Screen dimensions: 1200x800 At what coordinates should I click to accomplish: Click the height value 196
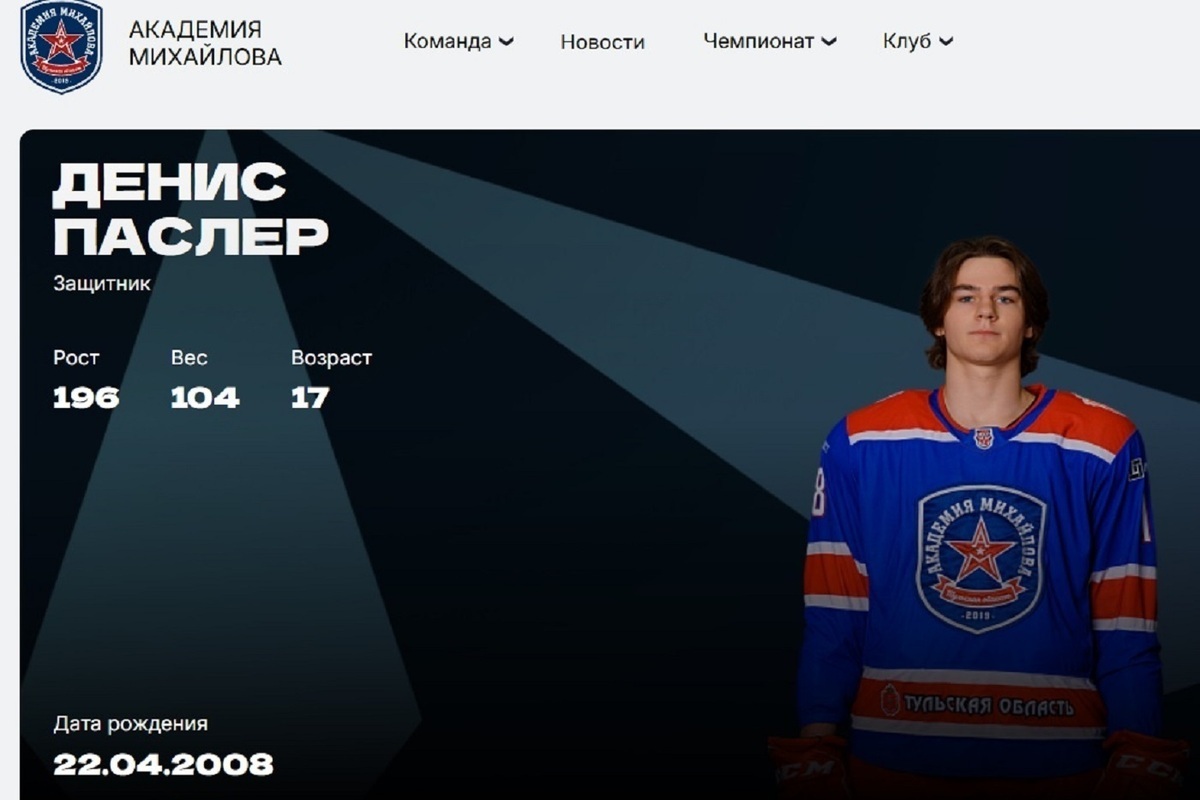[x=86, y=398]
